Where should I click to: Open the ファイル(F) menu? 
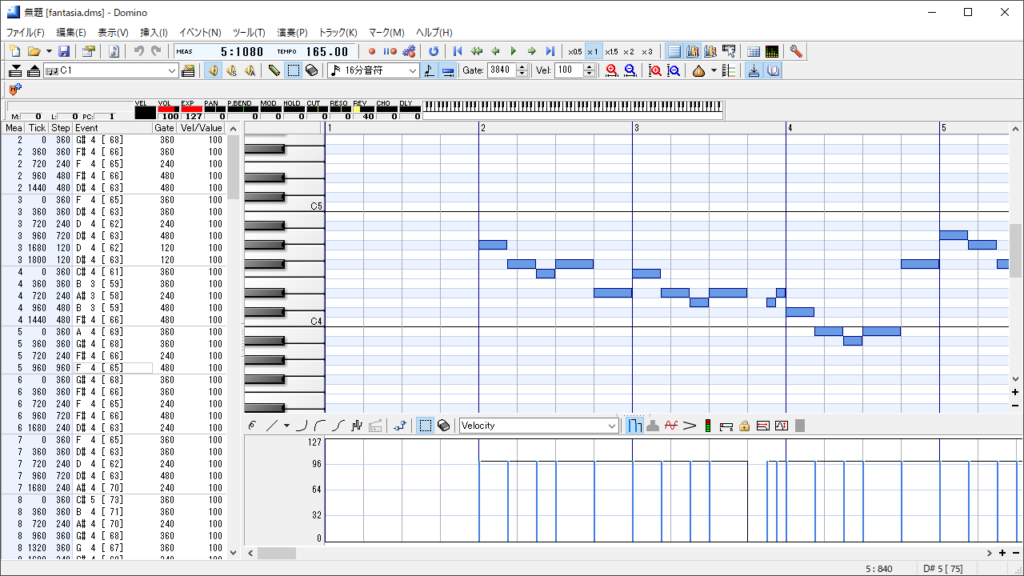click(x=25, y=32)
